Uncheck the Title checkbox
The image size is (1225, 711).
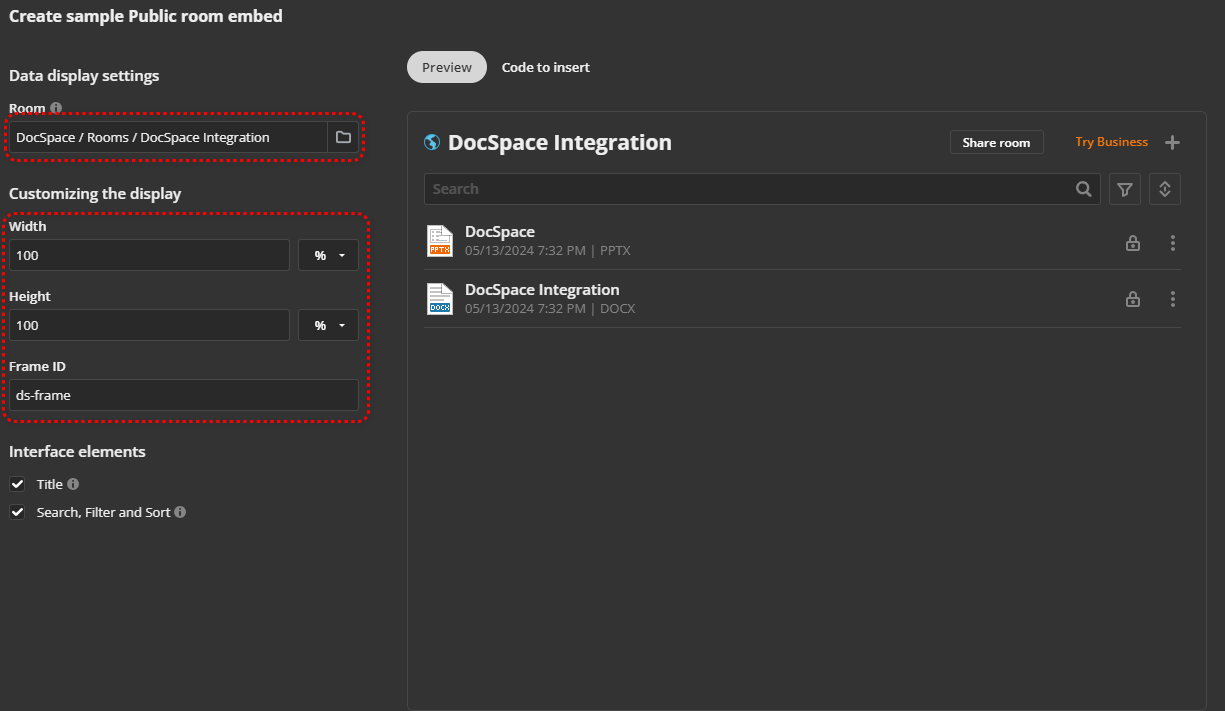17,484
